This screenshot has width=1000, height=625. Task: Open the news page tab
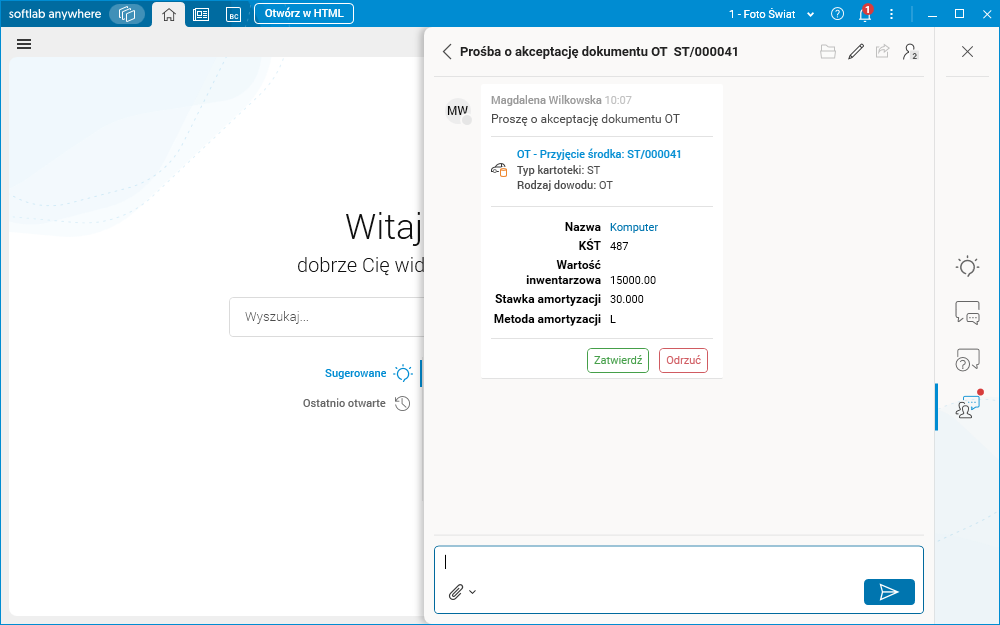point(201,14)
